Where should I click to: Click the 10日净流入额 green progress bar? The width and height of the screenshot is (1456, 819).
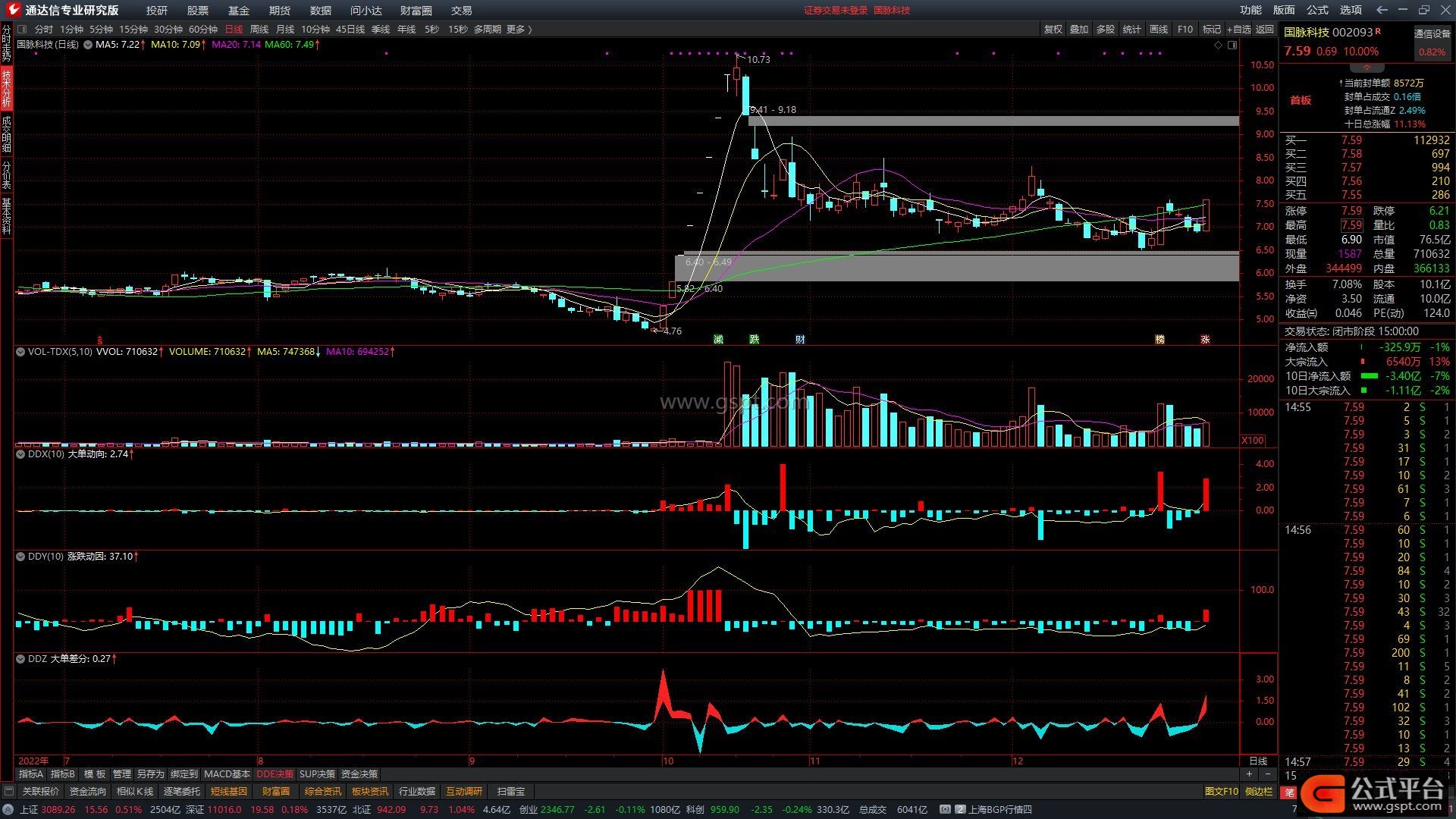point(1370,376)
